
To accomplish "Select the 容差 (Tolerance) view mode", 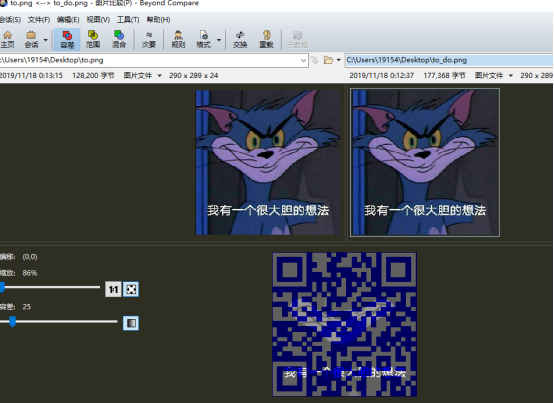I will point(67,39).
